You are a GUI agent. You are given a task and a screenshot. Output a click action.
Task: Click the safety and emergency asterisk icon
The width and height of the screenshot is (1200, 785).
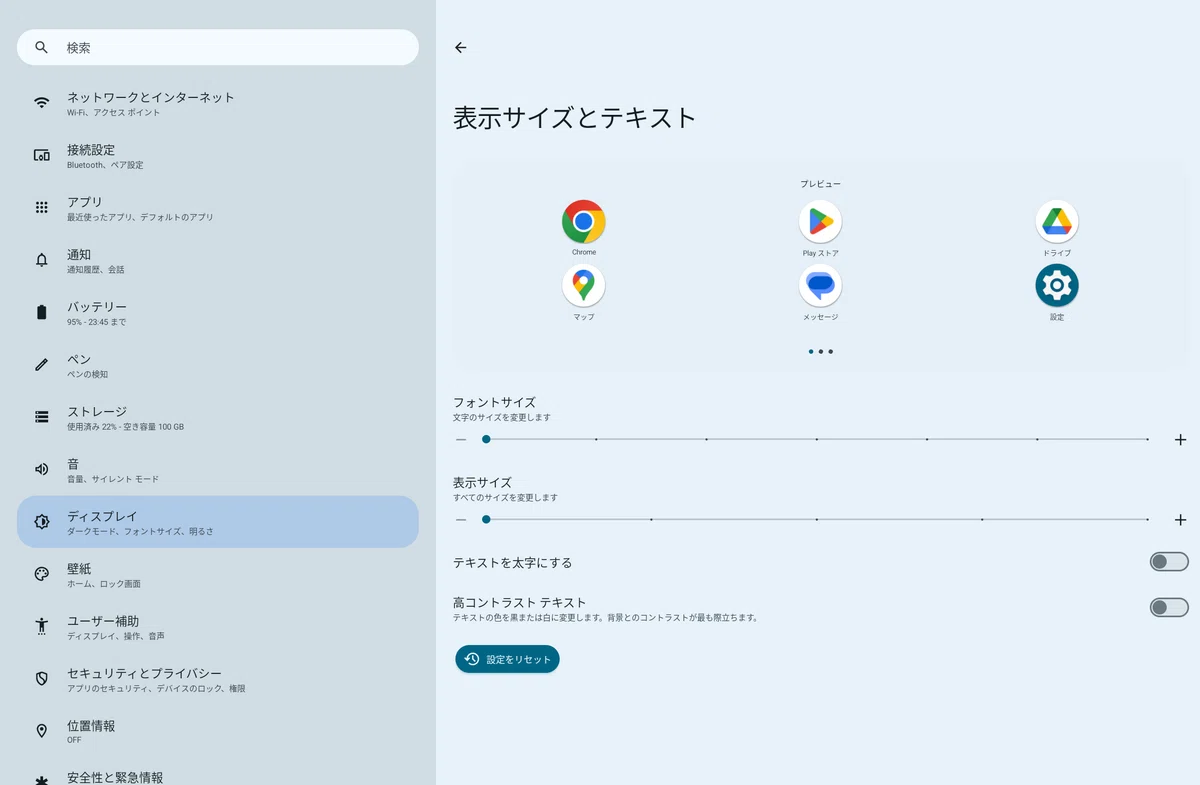(41, 780)
